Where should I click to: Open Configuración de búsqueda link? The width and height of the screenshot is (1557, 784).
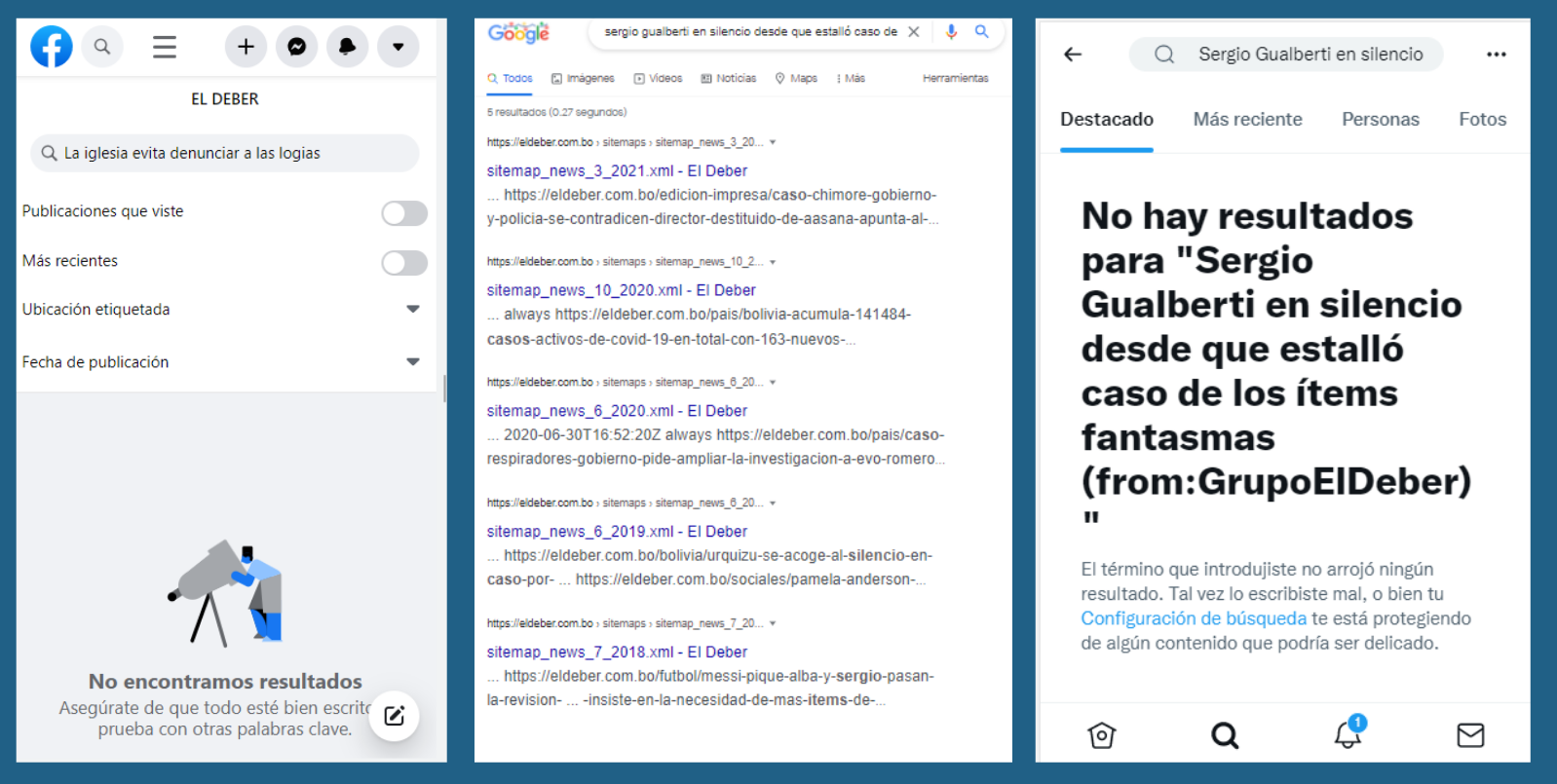(x=1194, y=618)
